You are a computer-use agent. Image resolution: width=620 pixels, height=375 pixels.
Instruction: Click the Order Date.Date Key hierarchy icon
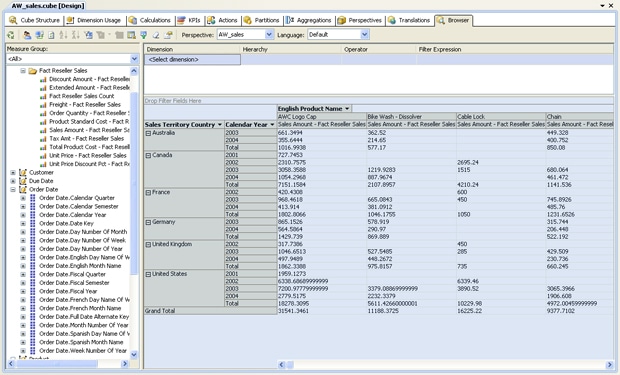coord(32,223)
